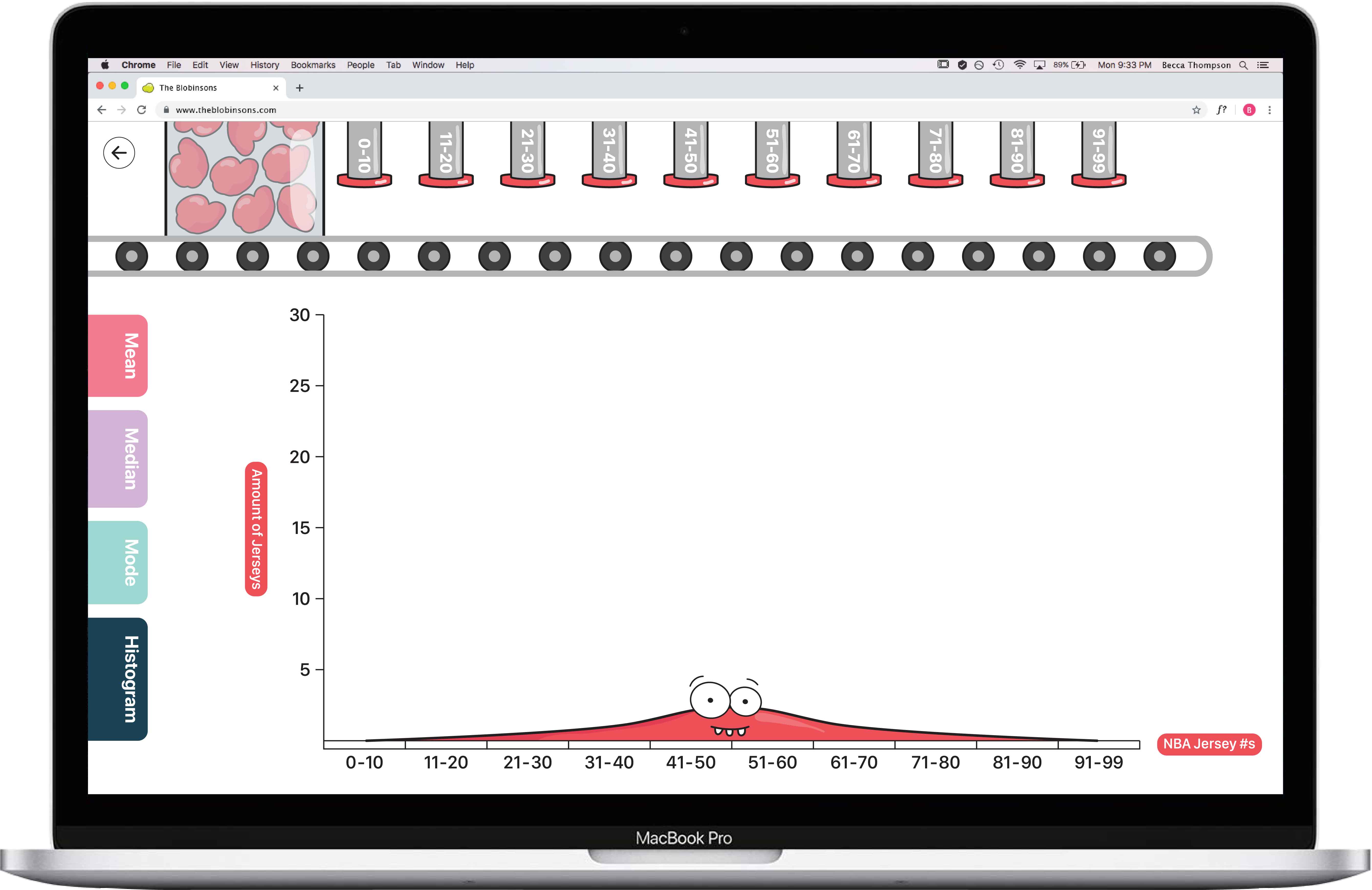Open the Mean tab
The image size is (1372, 890).
[118, 355]
